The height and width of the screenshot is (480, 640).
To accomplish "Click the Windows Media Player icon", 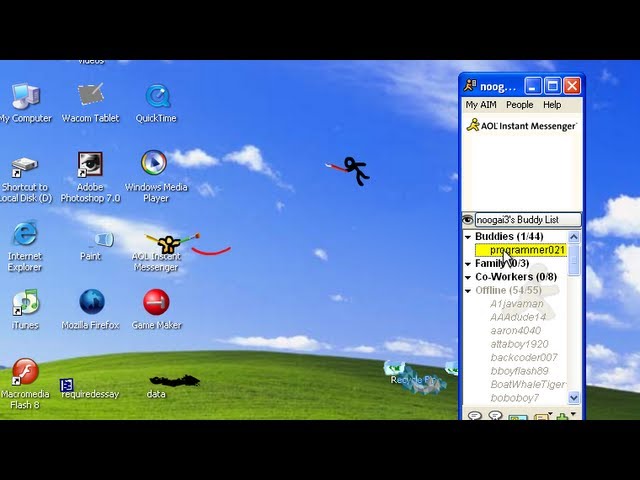I will [154, 162].
